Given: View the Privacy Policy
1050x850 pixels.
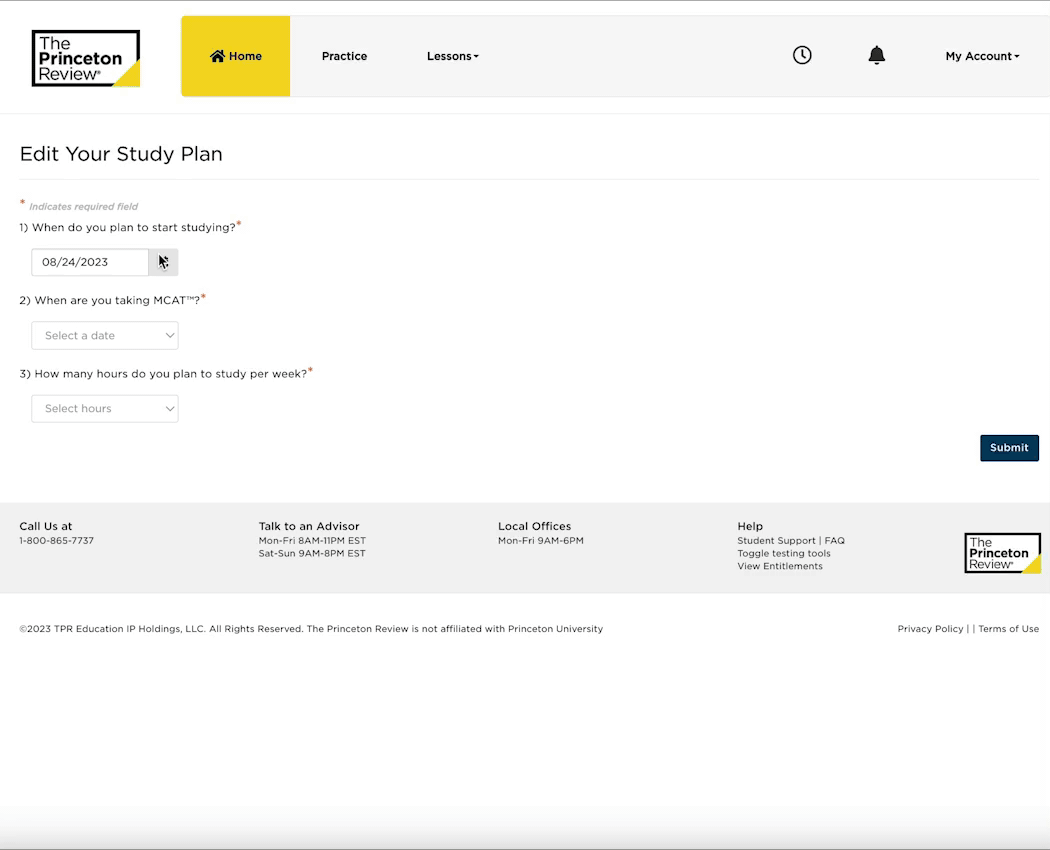Looking at the screenshot, I should tap(930, 628).
